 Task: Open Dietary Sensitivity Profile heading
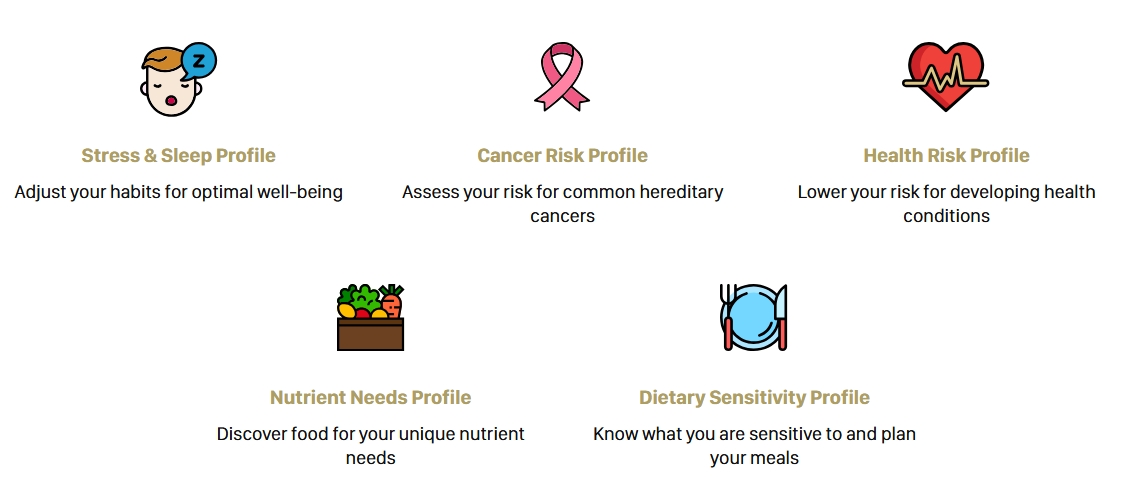[x=754, y=398]
